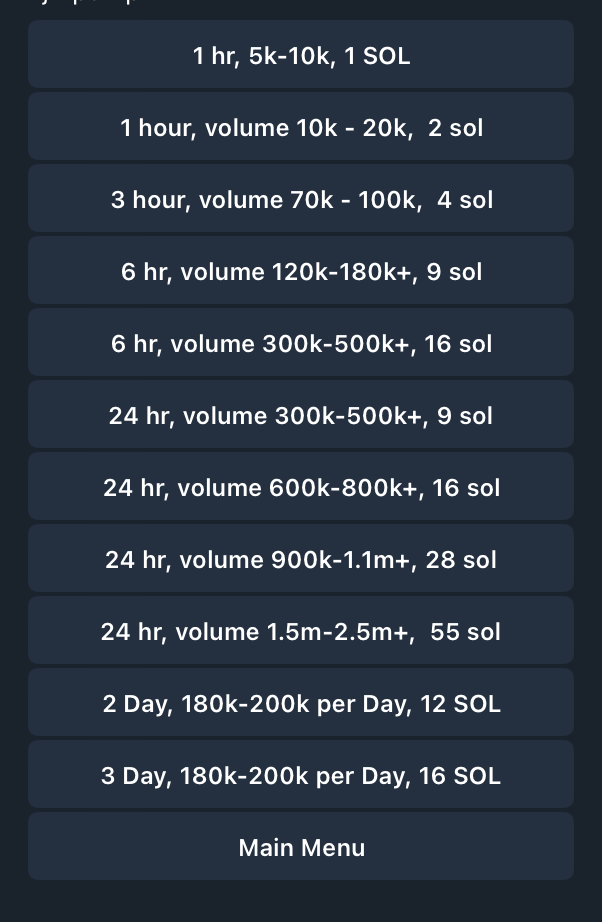Choose 24 hr volume 900k-1.1m+, 28 sol
This screenshot has height=922, width=602.
(x=301, y=560)
